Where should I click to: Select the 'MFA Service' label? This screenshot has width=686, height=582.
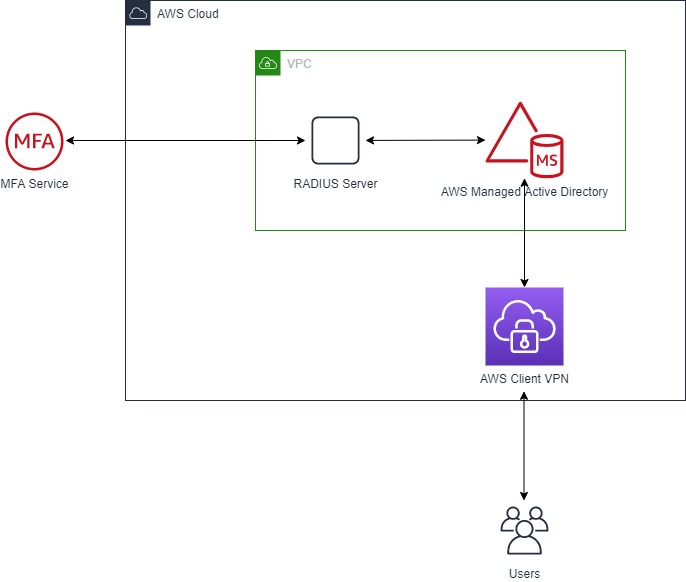[x=34, y=184]
